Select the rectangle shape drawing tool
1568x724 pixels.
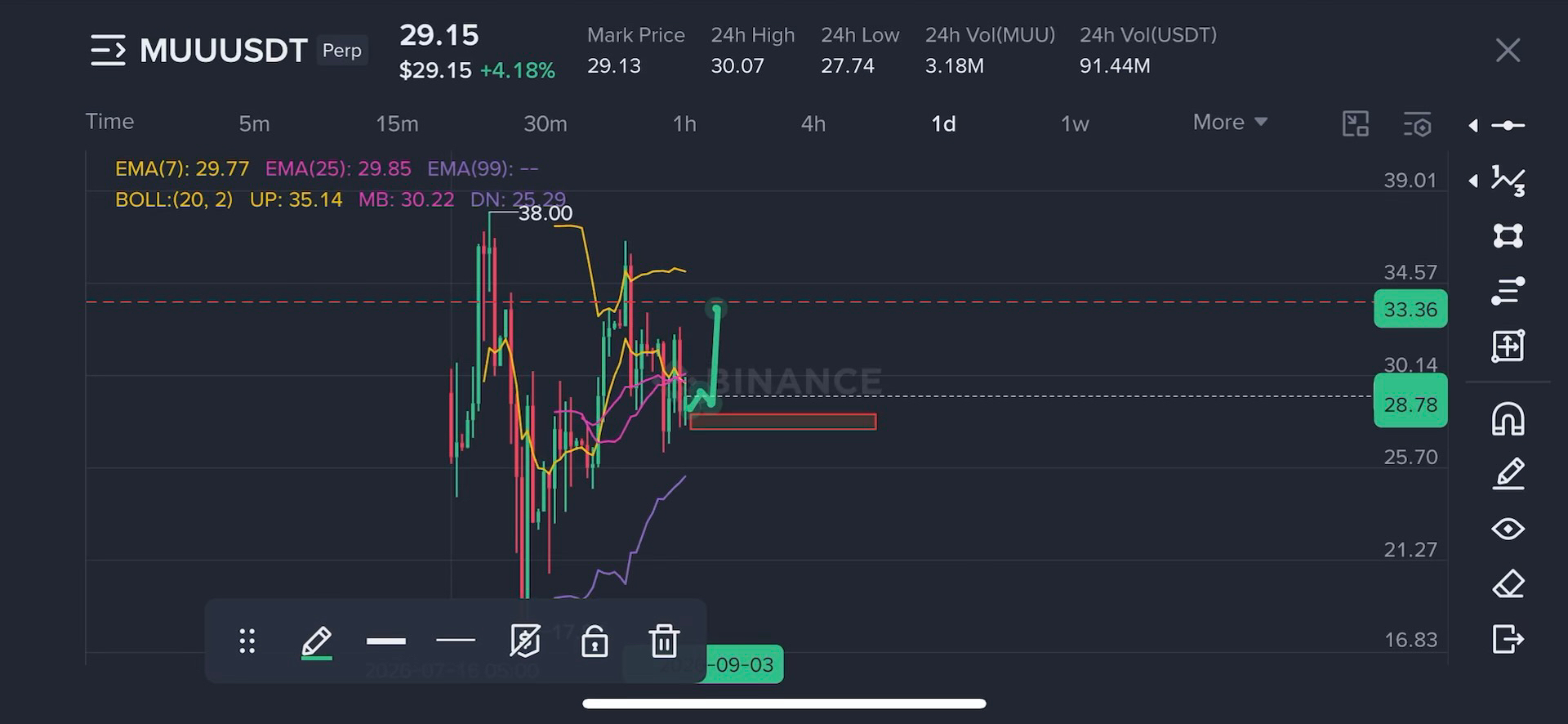pyautogui.click(x=1508, y=236)
